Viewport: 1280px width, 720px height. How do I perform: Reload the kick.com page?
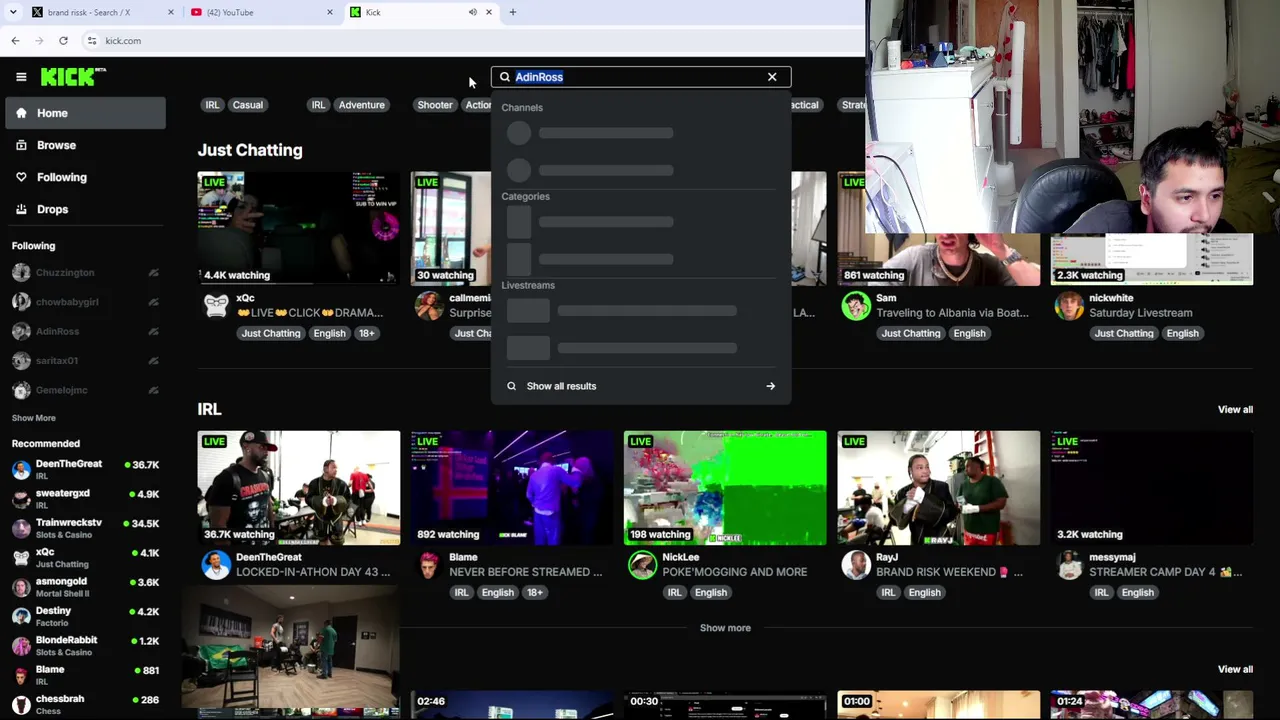(63, 41)
